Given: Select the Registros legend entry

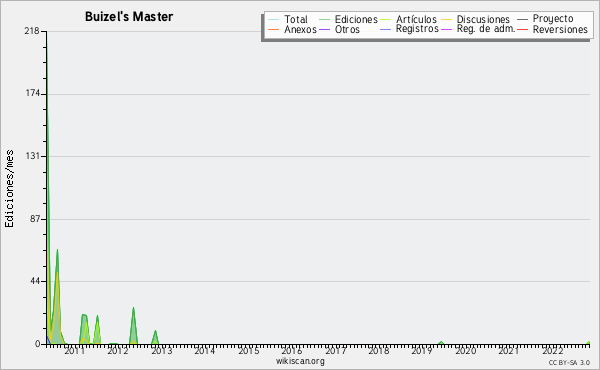Looking at the screenshot, I should [409, 29].
